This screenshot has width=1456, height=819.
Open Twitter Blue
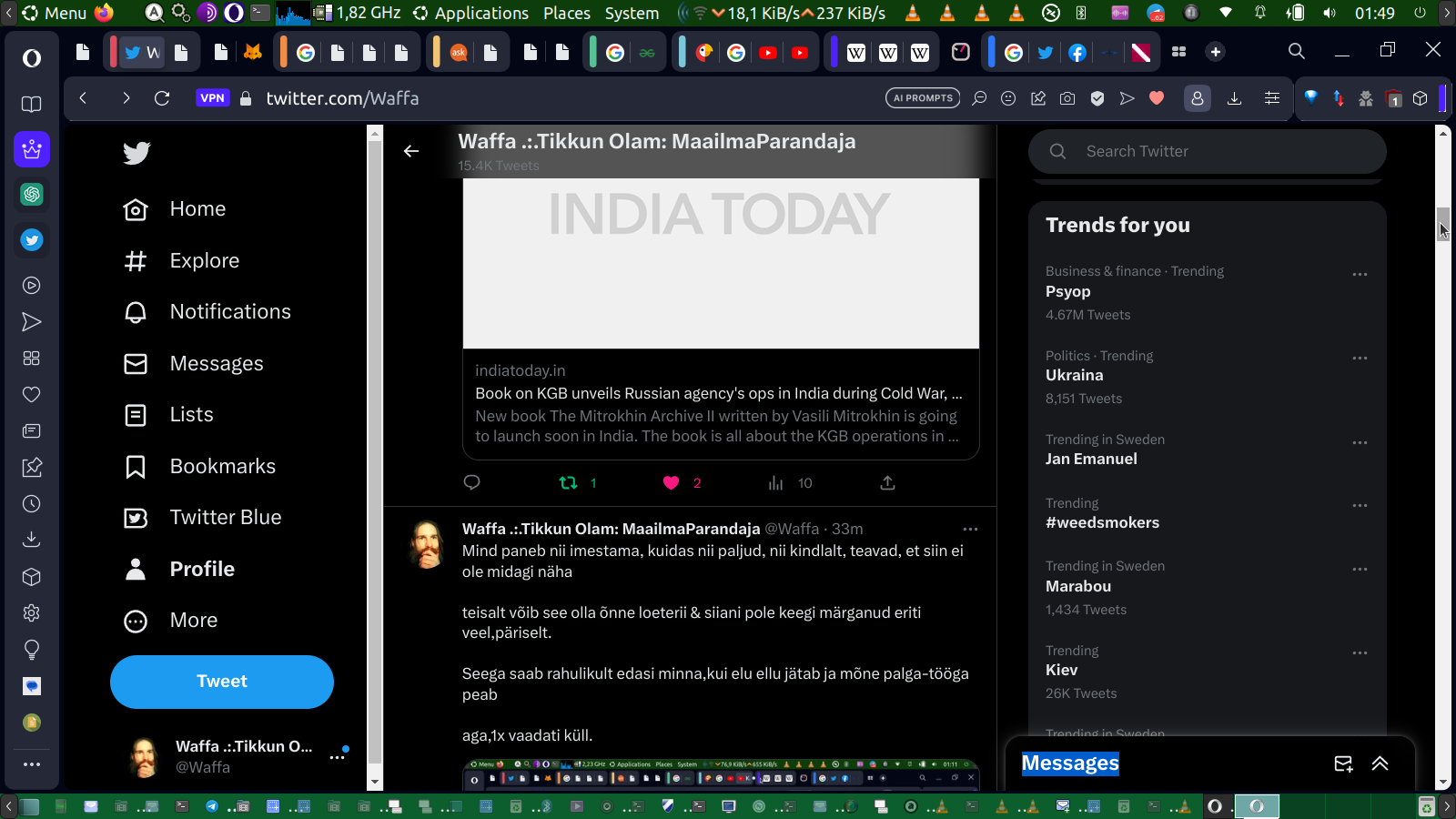pyautogui.click(x=202, y=518)
